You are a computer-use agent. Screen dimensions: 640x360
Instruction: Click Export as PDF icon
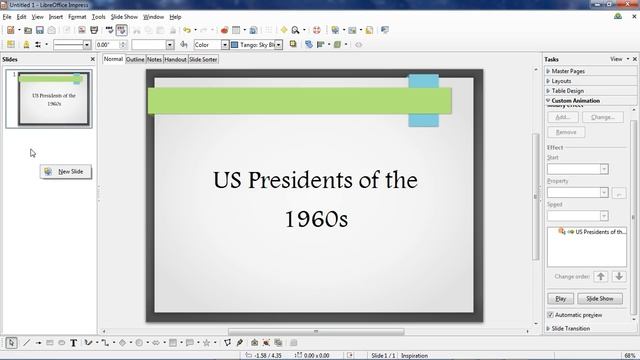tap(82, 30)
